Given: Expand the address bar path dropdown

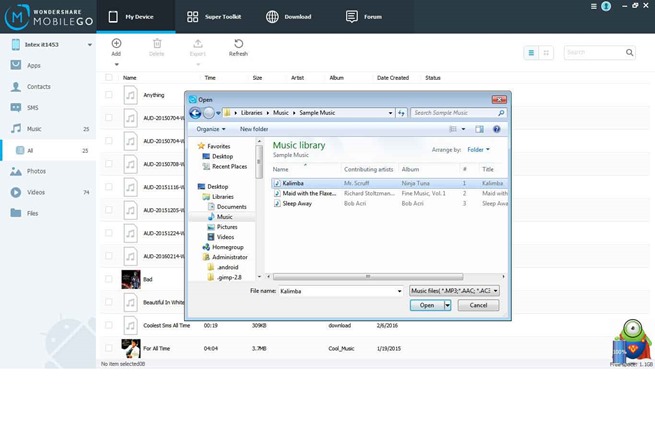Looking at the screenshot, I should 390,113.
